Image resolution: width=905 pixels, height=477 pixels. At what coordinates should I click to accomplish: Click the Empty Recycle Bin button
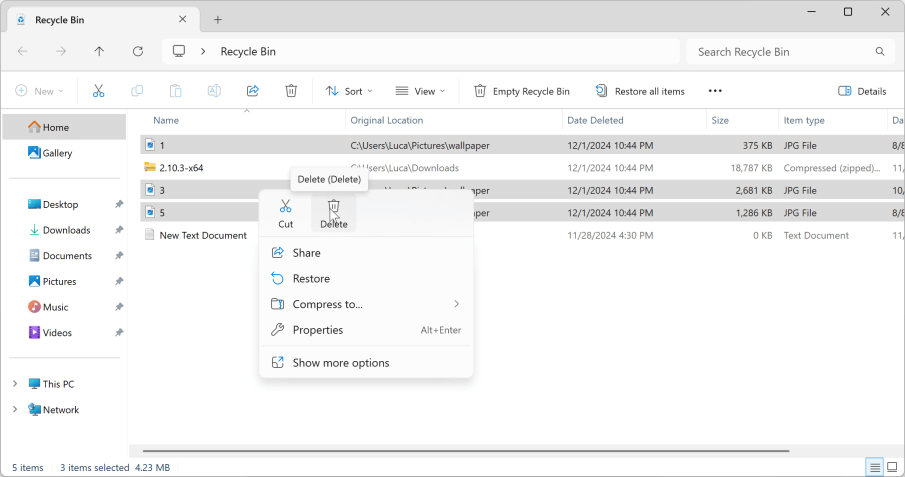click(x=521, y=91)
